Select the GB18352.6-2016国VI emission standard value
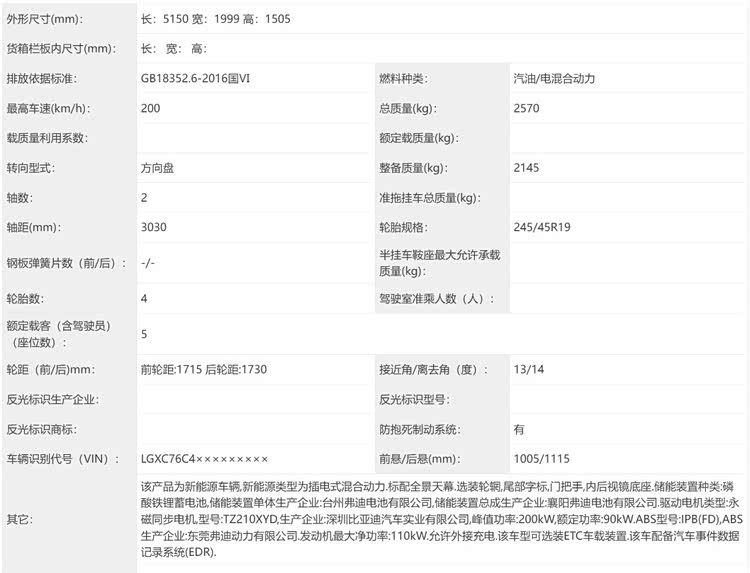 click(202, 78)
